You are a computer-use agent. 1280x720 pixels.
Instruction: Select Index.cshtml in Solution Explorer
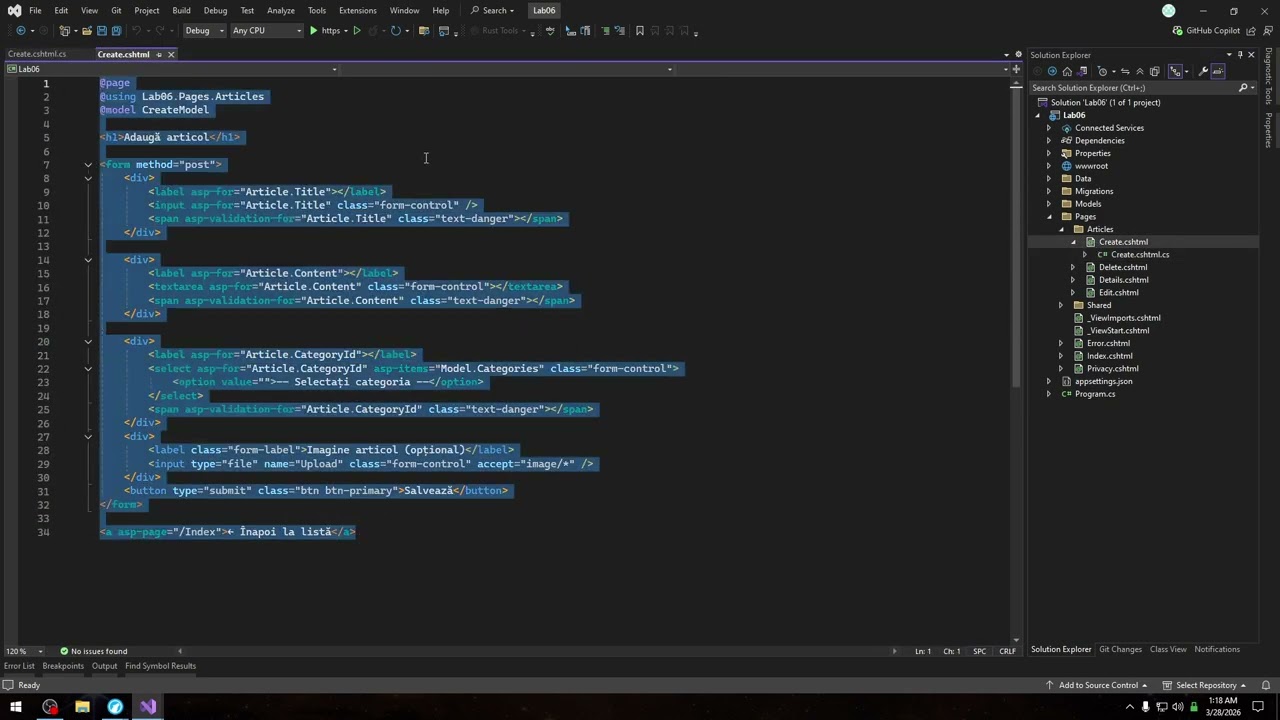click(1110, 356)
